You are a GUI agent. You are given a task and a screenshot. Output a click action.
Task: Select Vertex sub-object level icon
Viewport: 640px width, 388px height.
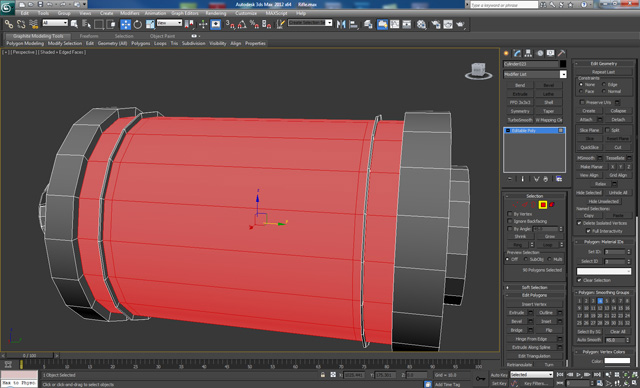tap(516, 205)
